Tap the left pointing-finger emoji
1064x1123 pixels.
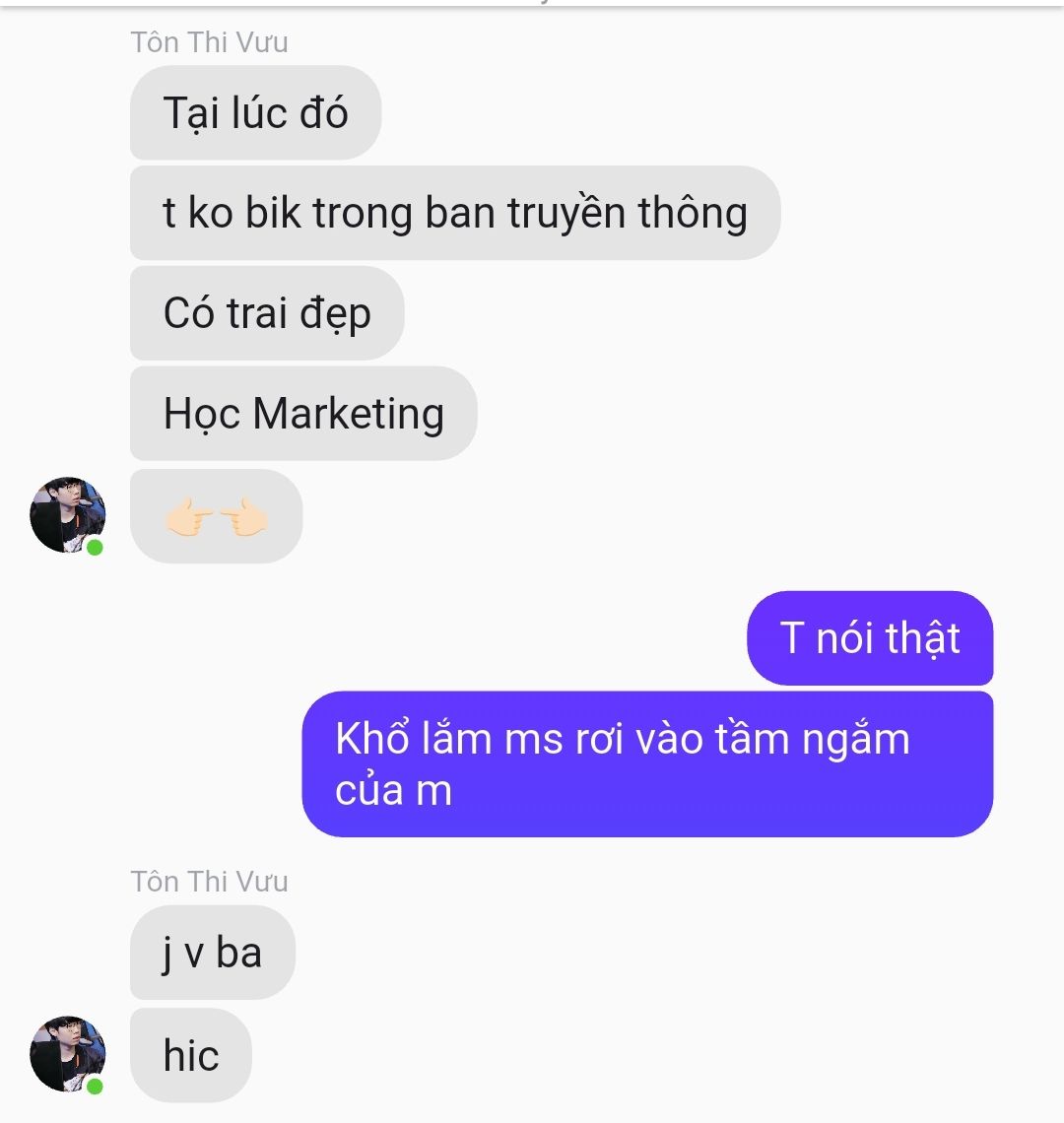(x=188, y=516)
